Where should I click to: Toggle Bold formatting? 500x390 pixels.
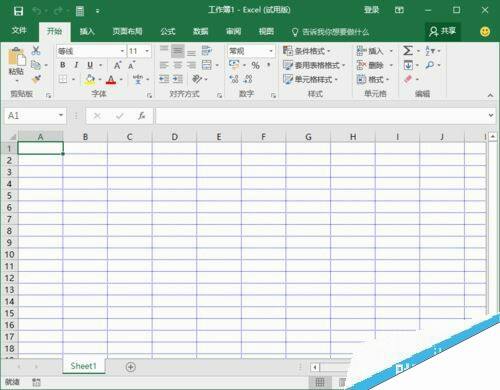[63, 65]
